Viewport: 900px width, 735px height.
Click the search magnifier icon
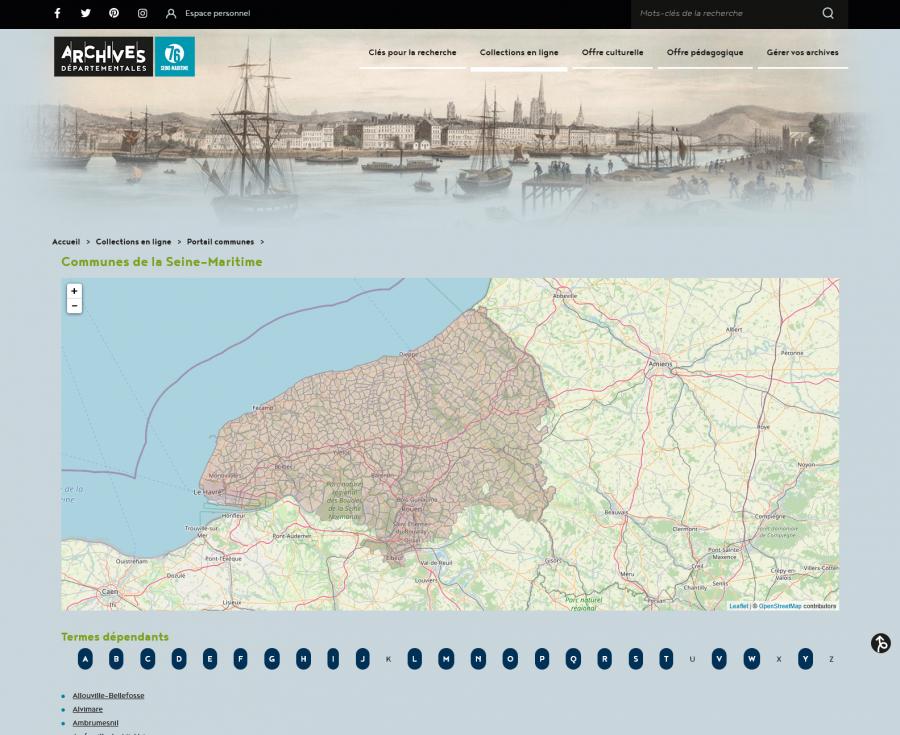click(828, 13)
